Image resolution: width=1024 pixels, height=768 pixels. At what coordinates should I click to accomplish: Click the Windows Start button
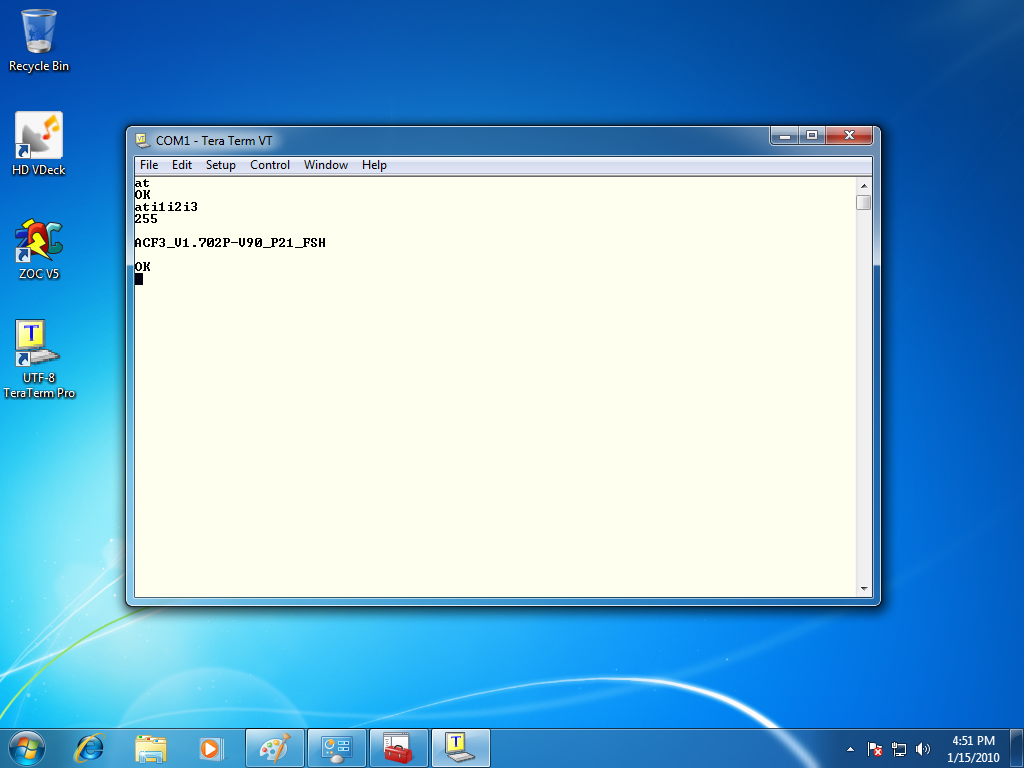pos(27,747)
